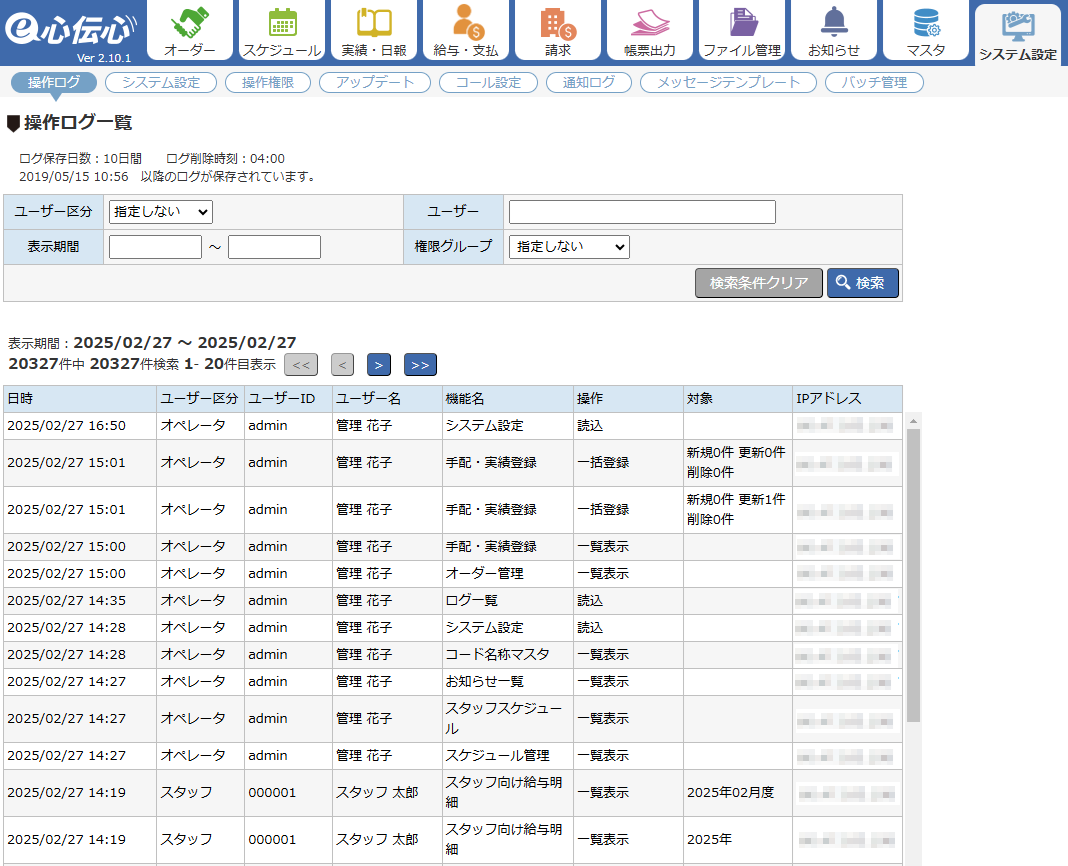Click the 対象 column header
1068x866 pixels.
pyautogui.click(x=738, y=399)
